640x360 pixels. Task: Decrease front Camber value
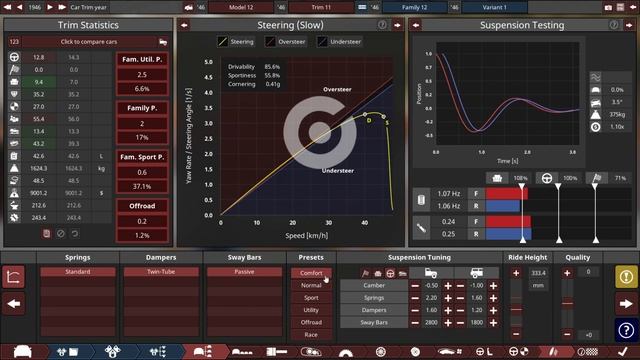point(415,286)
